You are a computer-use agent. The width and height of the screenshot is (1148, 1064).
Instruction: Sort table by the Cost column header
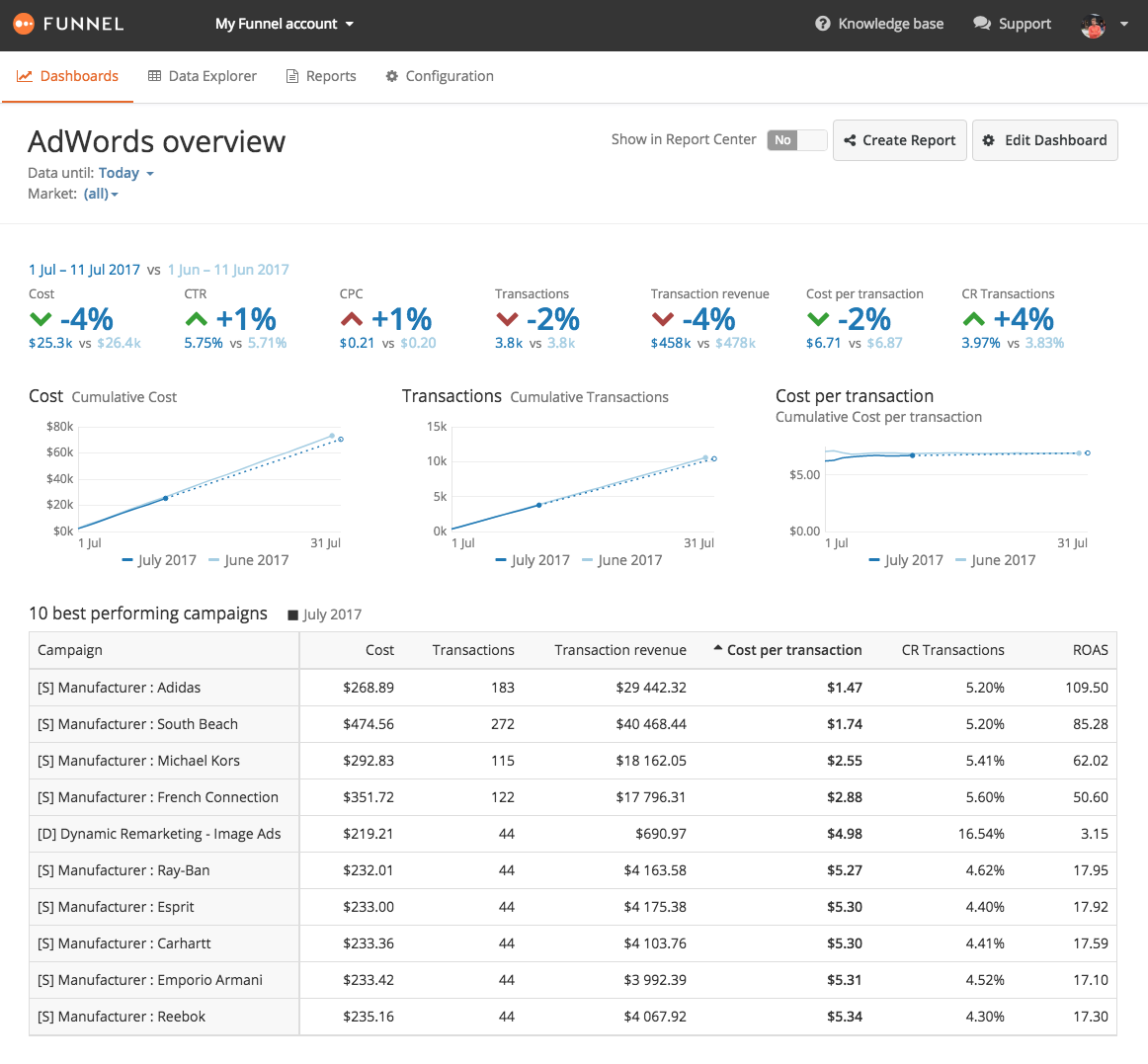pos(379,650)
